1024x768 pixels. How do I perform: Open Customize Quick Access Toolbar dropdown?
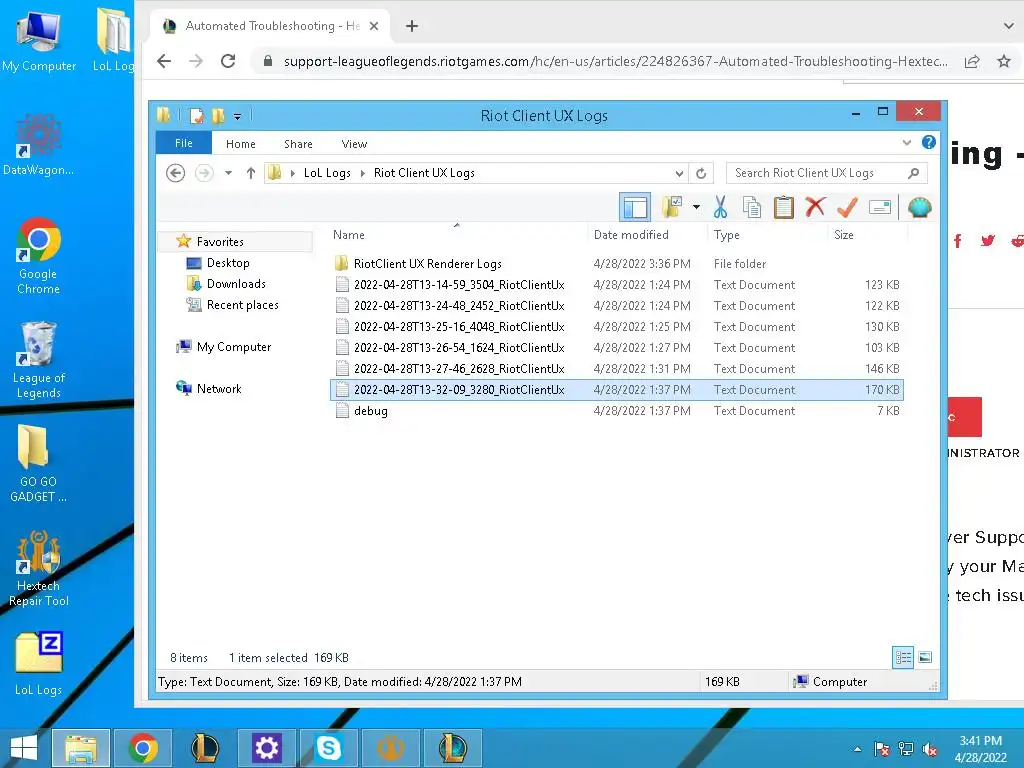pos(237,117)
